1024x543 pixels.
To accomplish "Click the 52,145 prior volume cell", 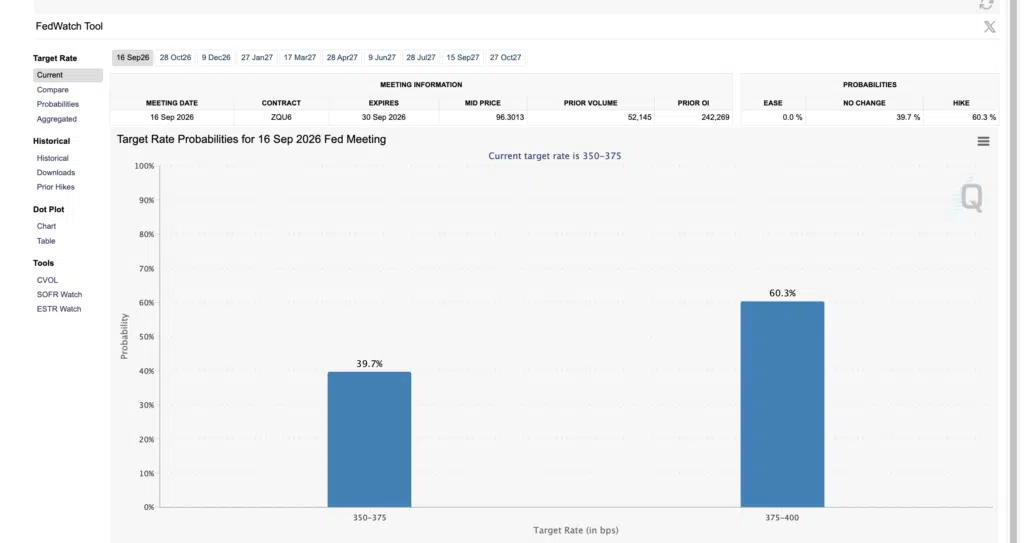I will (590, 118).
